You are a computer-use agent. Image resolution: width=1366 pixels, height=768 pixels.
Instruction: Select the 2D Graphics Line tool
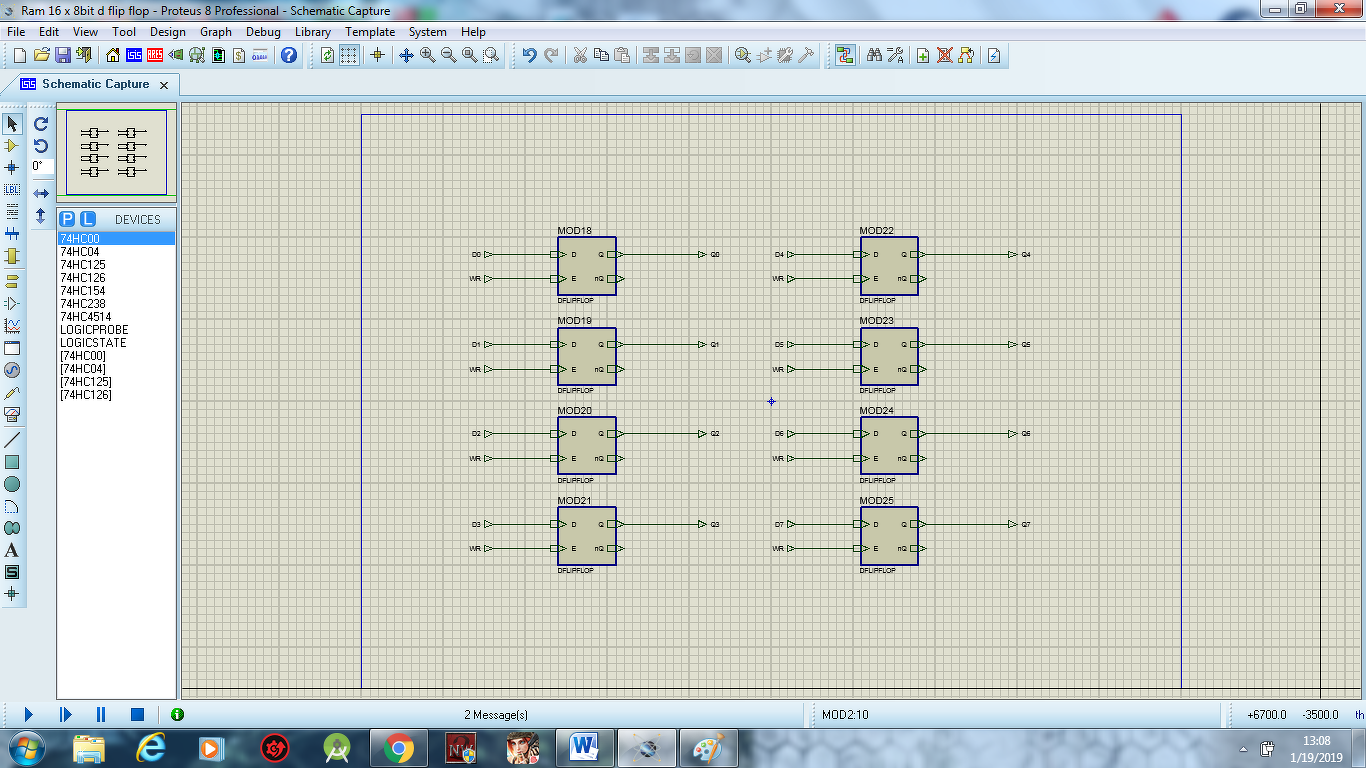coord(12,440)
